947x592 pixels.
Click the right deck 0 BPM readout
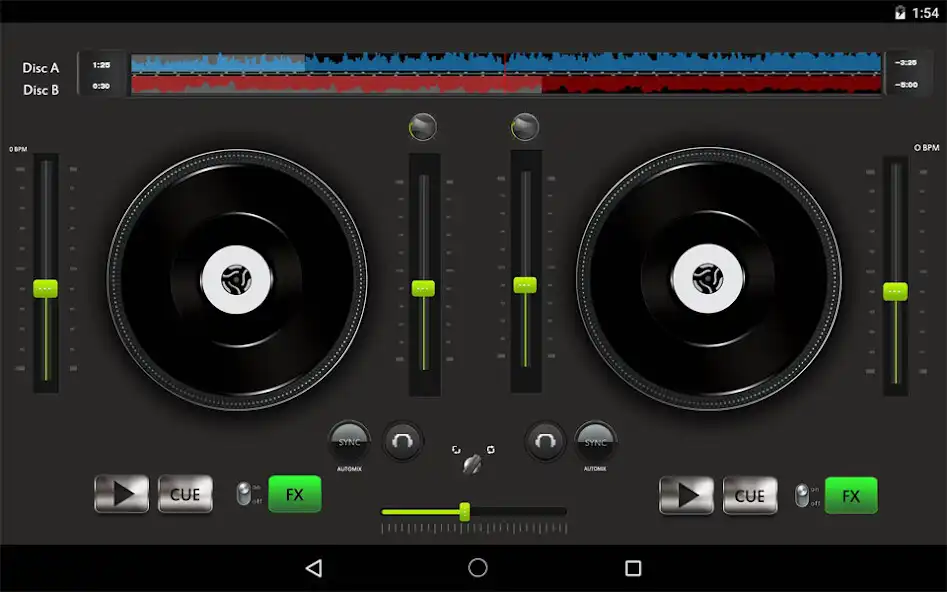coord(926,147)
